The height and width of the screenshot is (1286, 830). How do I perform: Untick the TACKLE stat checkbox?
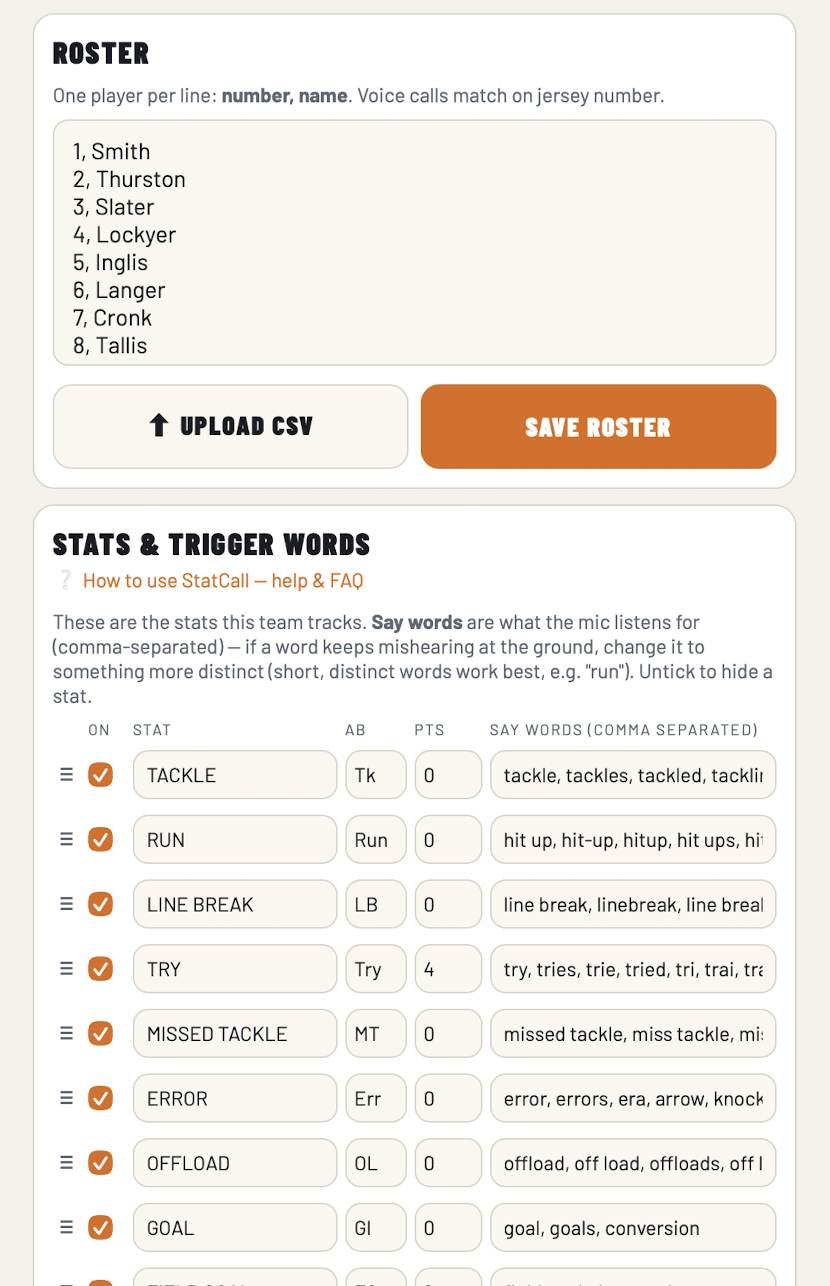click(100, 775)
